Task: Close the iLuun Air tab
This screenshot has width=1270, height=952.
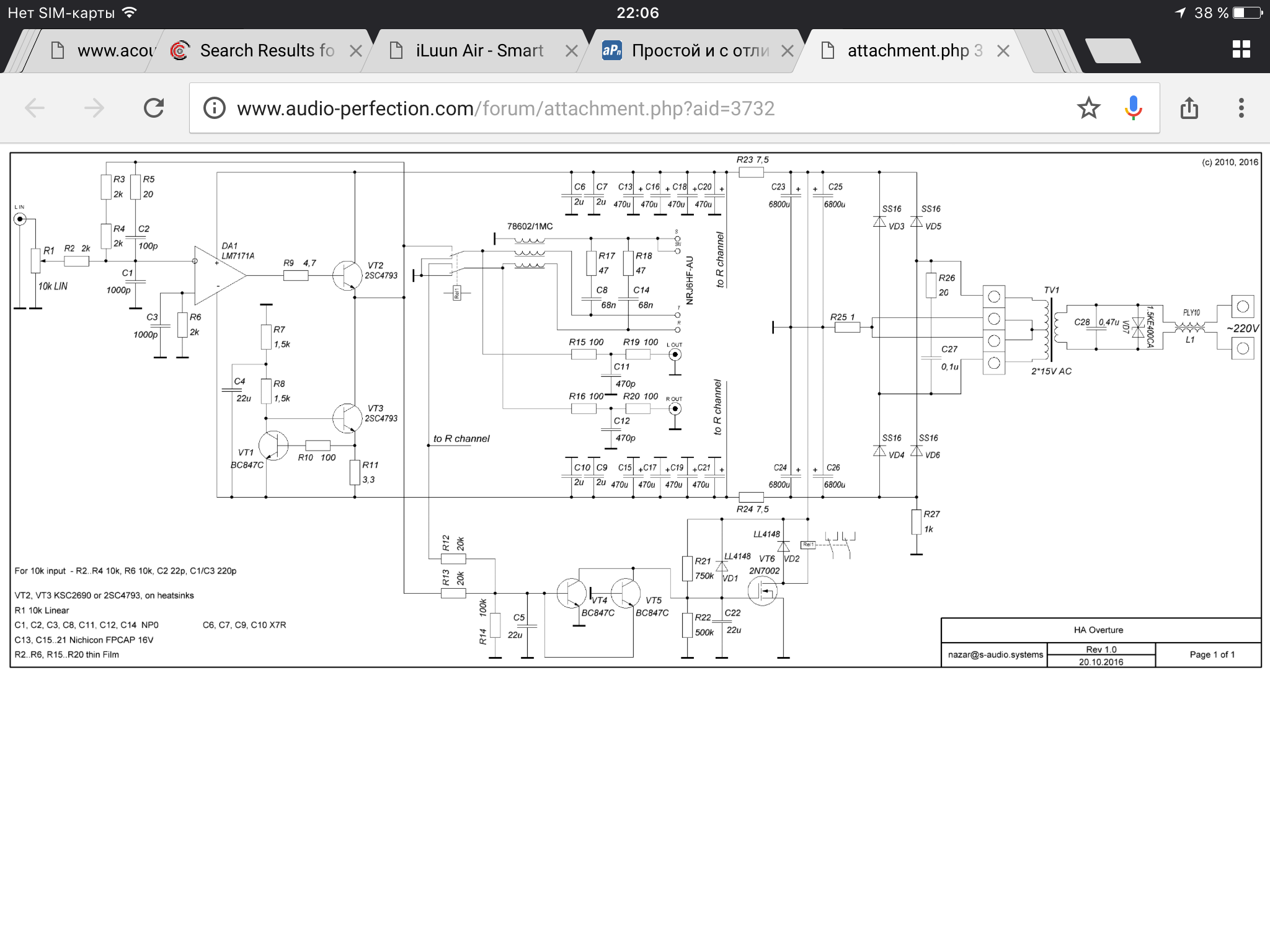Action: pos(572,51)
